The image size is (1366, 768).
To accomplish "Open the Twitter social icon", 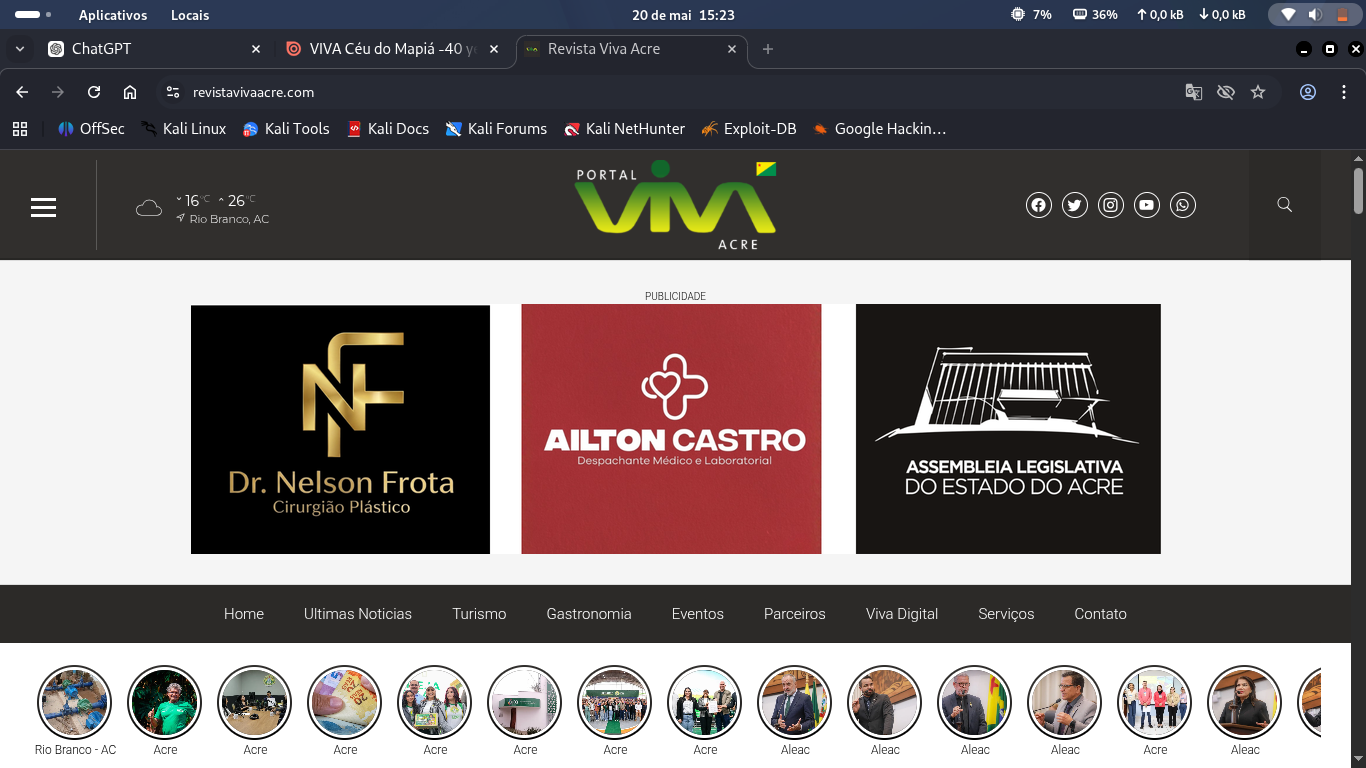I will pos(1075,205).
